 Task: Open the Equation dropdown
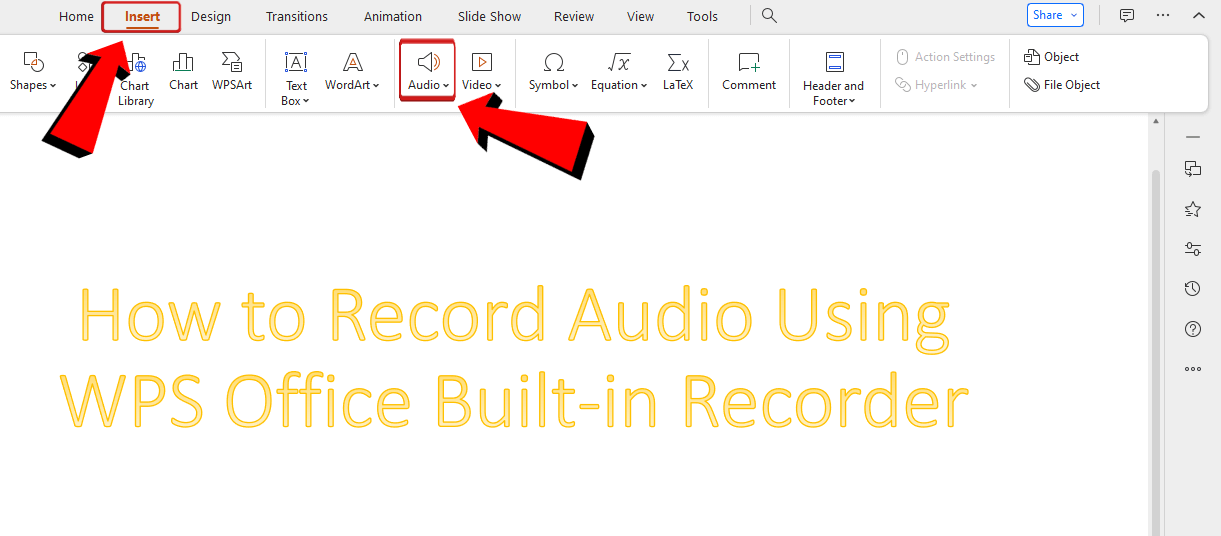pyautogui.click(x=619, y=72)
